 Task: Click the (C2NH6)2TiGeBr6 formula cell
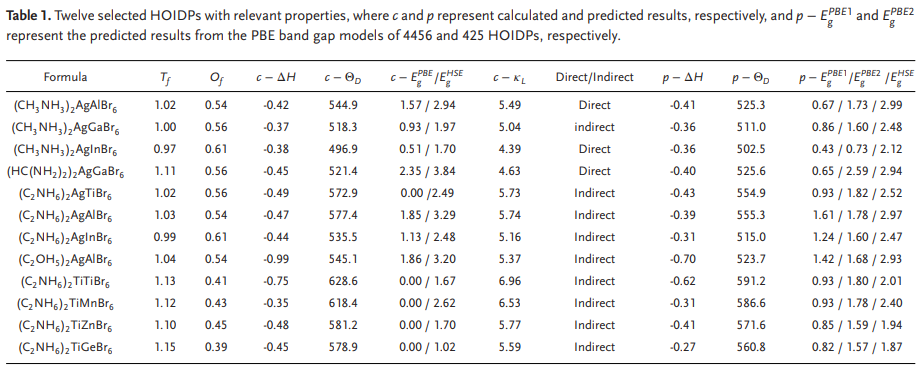tap(65, 348)
